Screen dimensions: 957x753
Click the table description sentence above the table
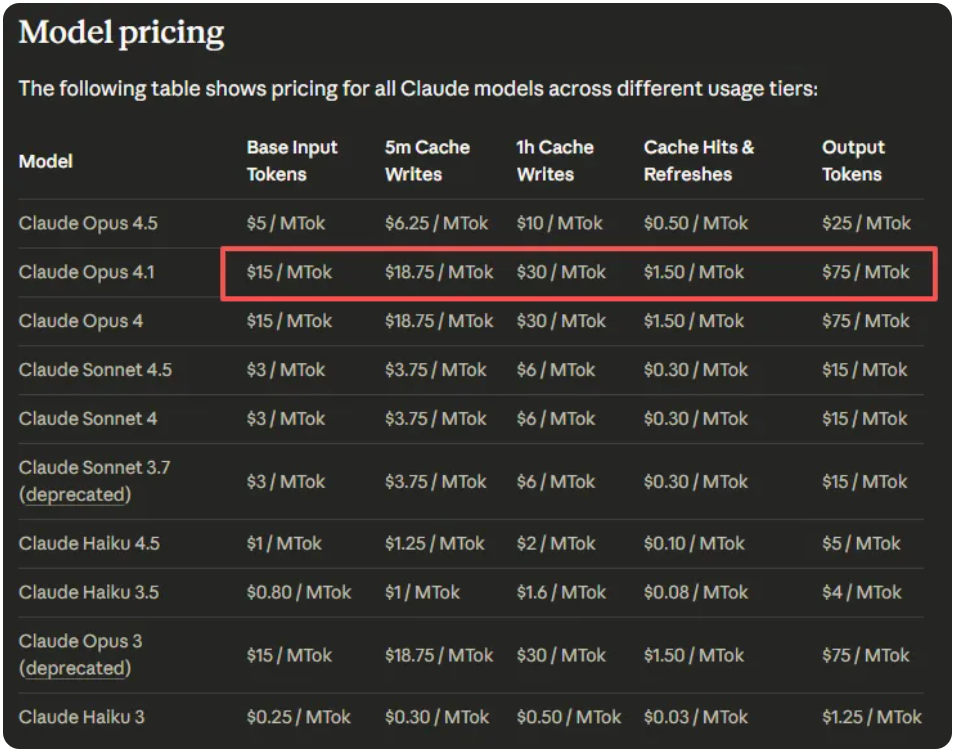[x=418, y=89]
